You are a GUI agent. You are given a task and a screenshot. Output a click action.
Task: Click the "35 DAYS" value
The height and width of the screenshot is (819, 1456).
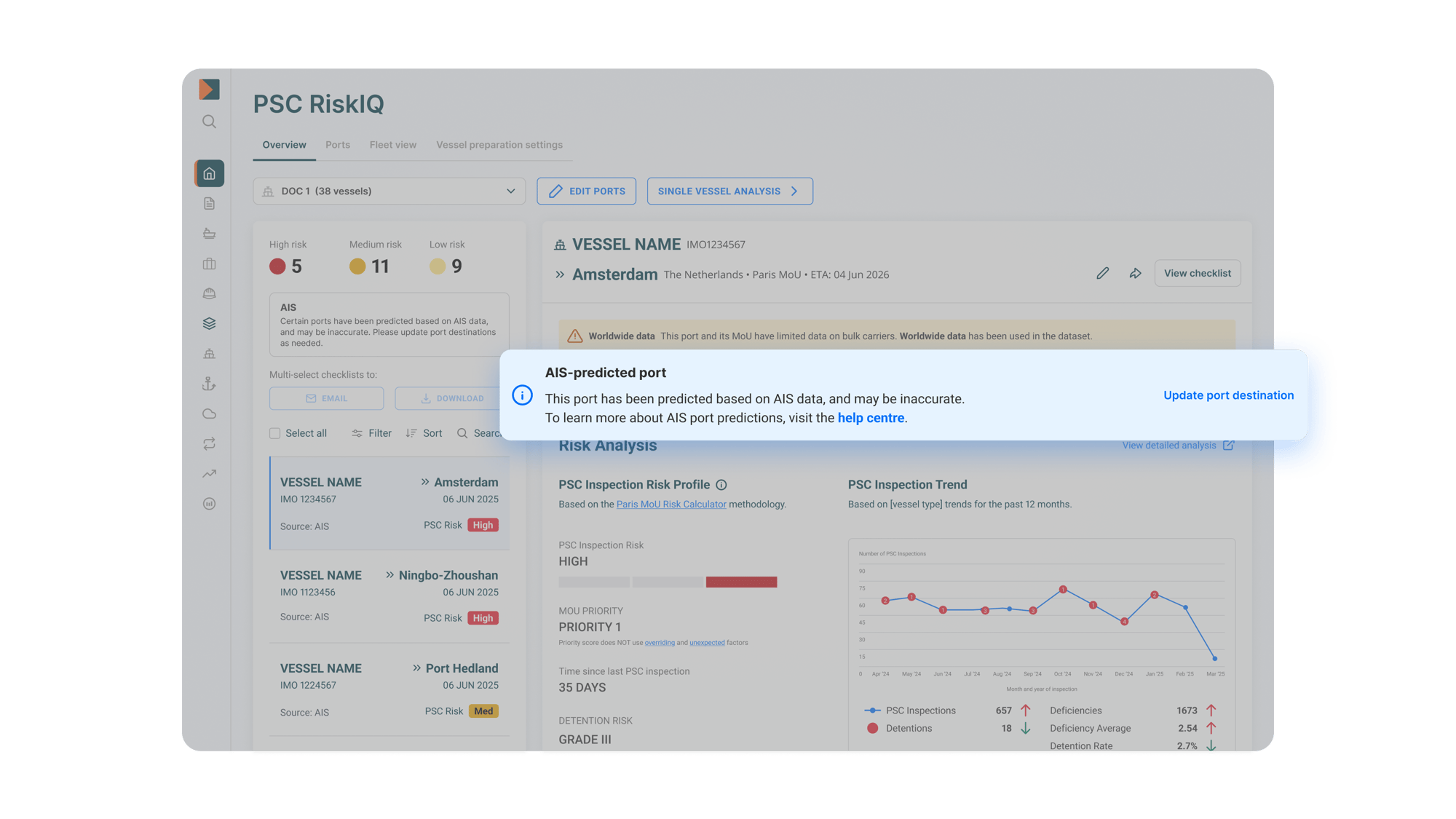(582, 687)
